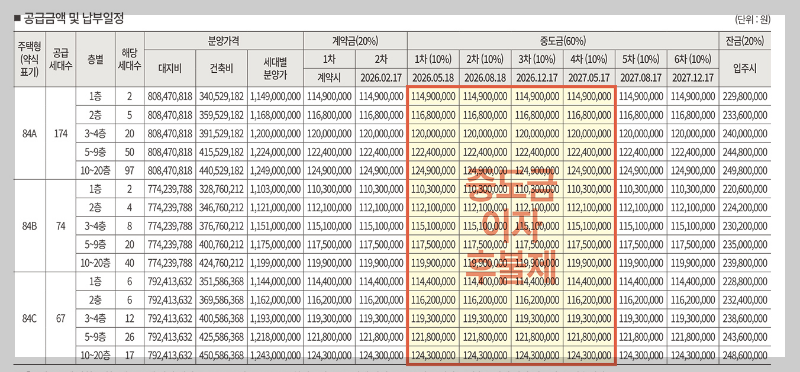This screenshot has width=800, height=372.
Task: Select the '2027.08.17' date cell
Action: tap(641, 78)
